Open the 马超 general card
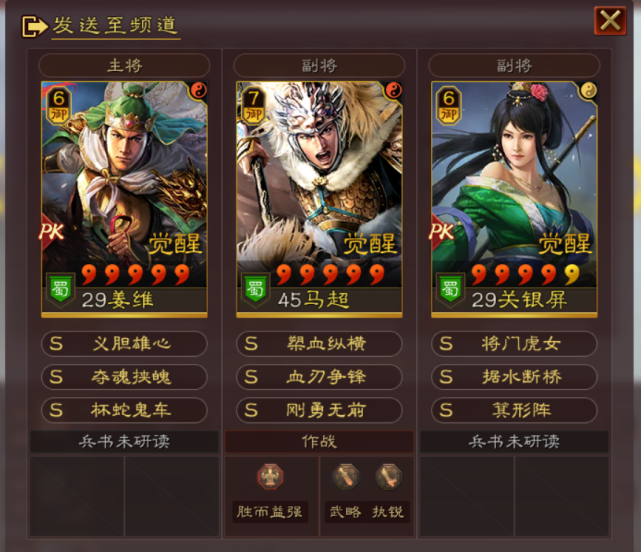The height and width of the screenshot is (552, 641). point(319,199)
